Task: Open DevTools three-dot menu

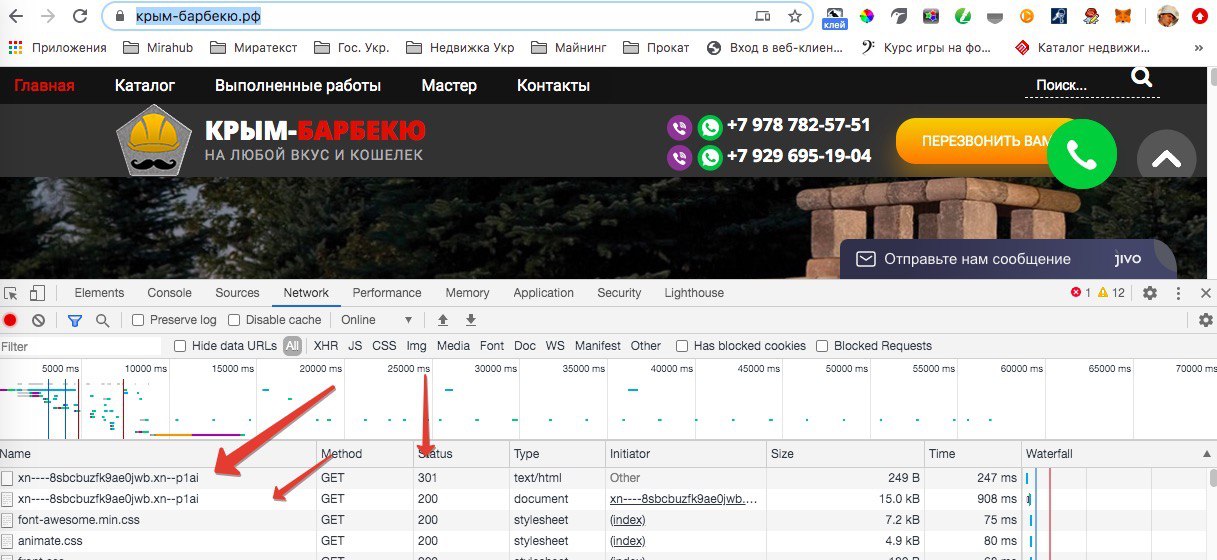Action: [1178, 293]
